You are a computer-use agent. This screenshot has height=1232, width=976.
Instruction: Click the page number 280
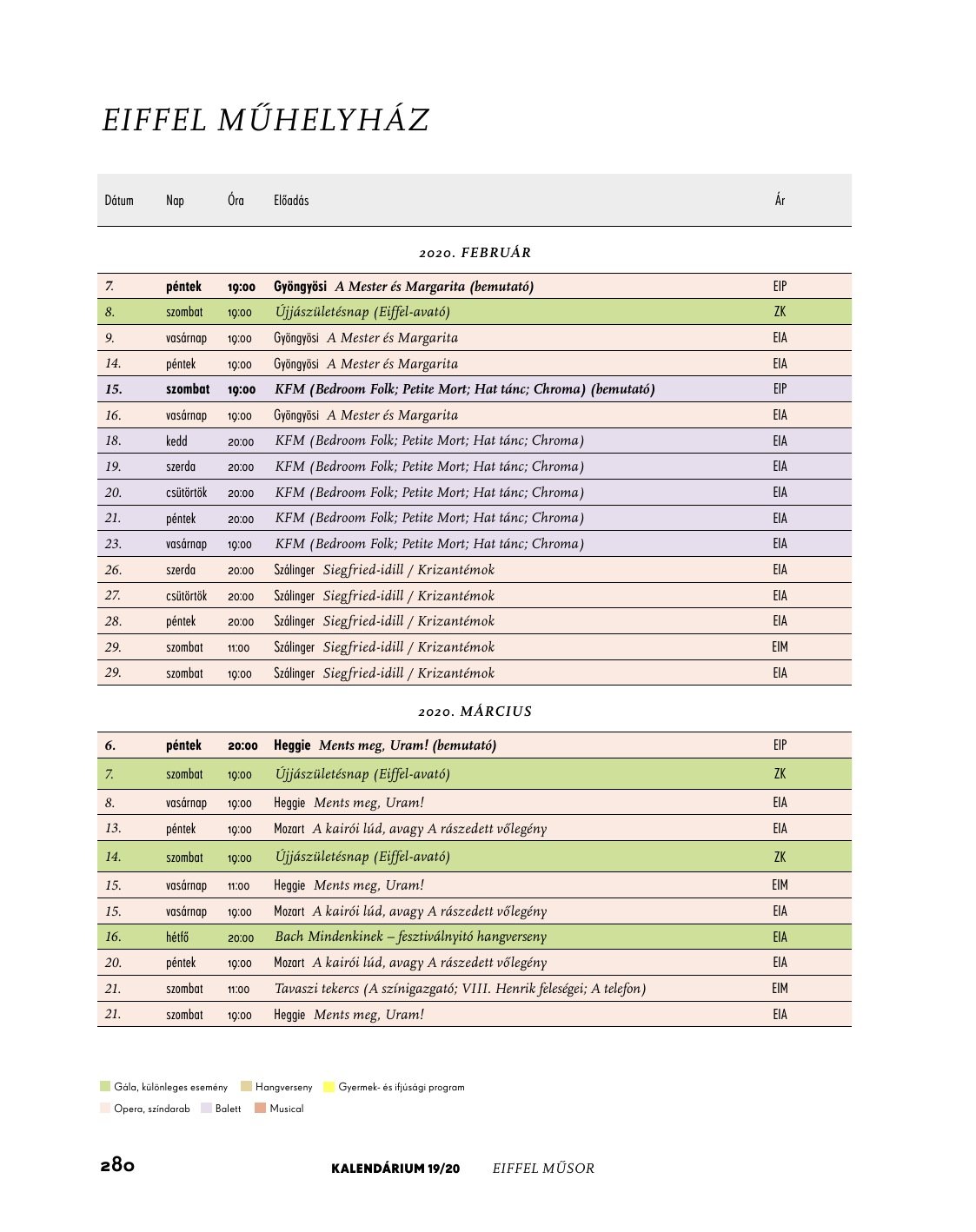117,1165
